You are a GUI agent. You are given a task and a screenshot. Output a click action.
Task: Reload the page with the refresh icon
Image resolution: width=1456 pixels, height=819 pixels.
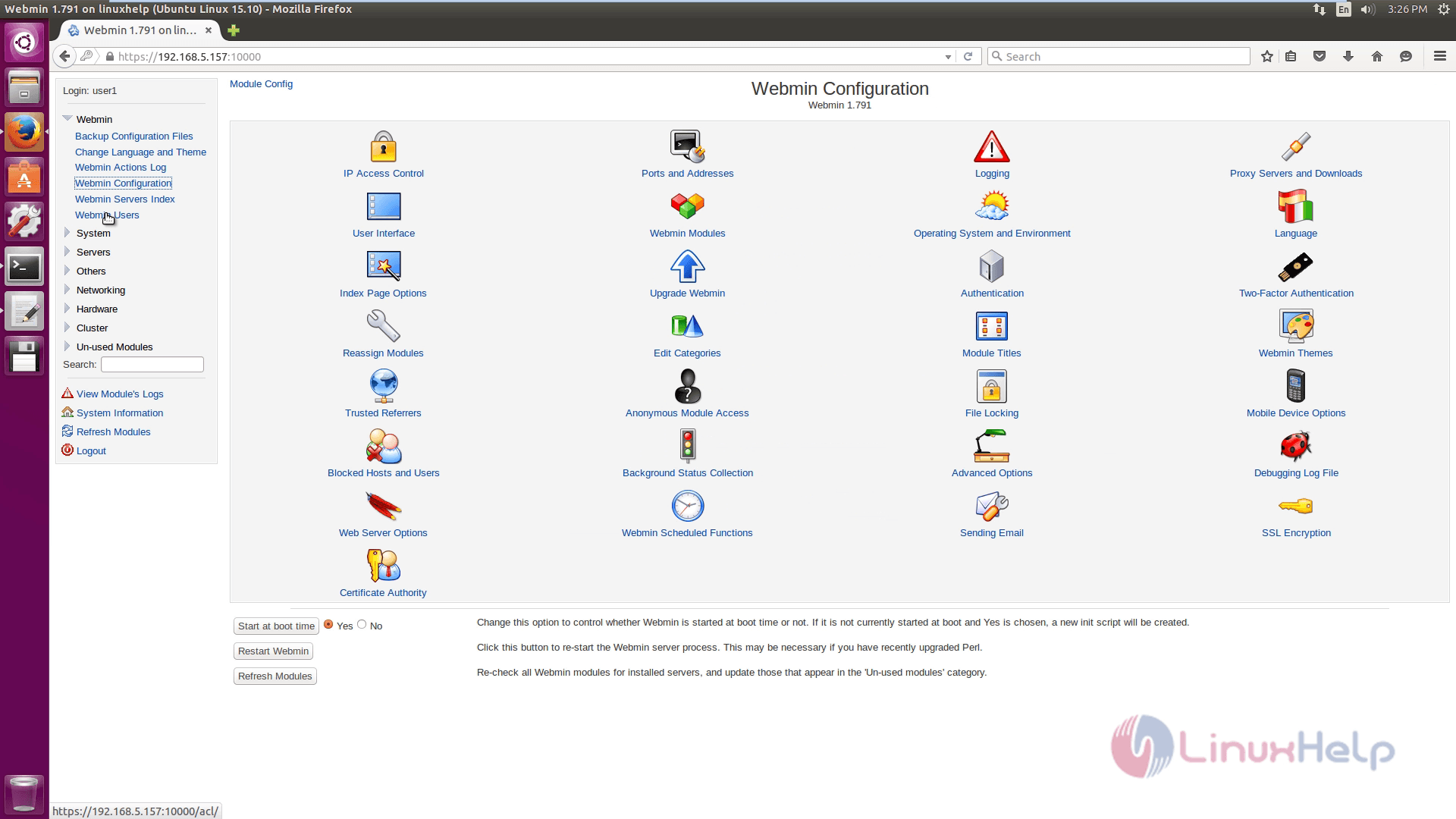(968, 57)
